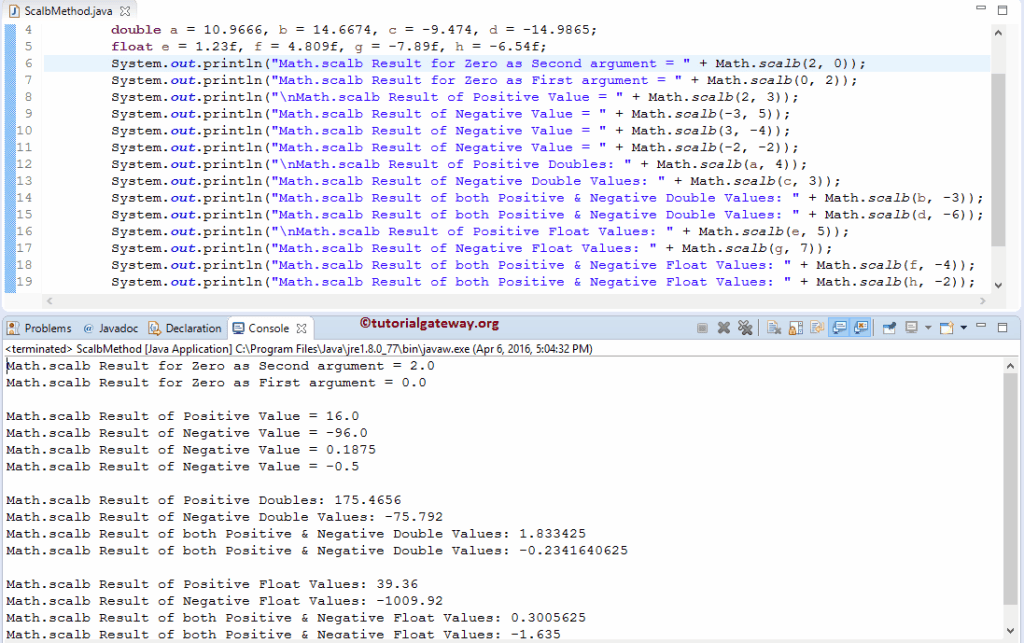Enable Scroll Lock in the console
1024x643 pixels.
pyautogui.click(x=793, y=328)
